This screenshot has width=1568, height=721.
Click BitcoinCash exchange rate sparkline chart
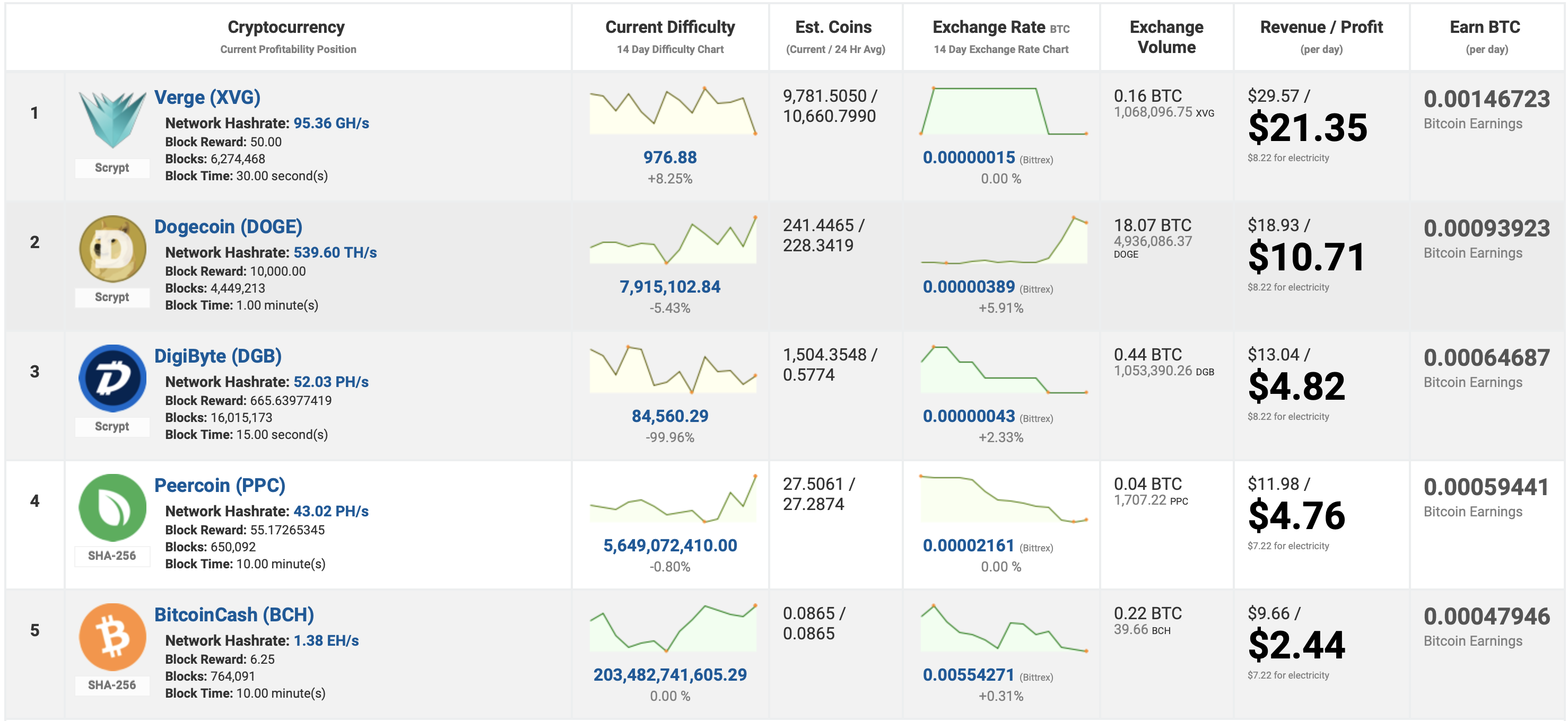[x=1004, y=629]
